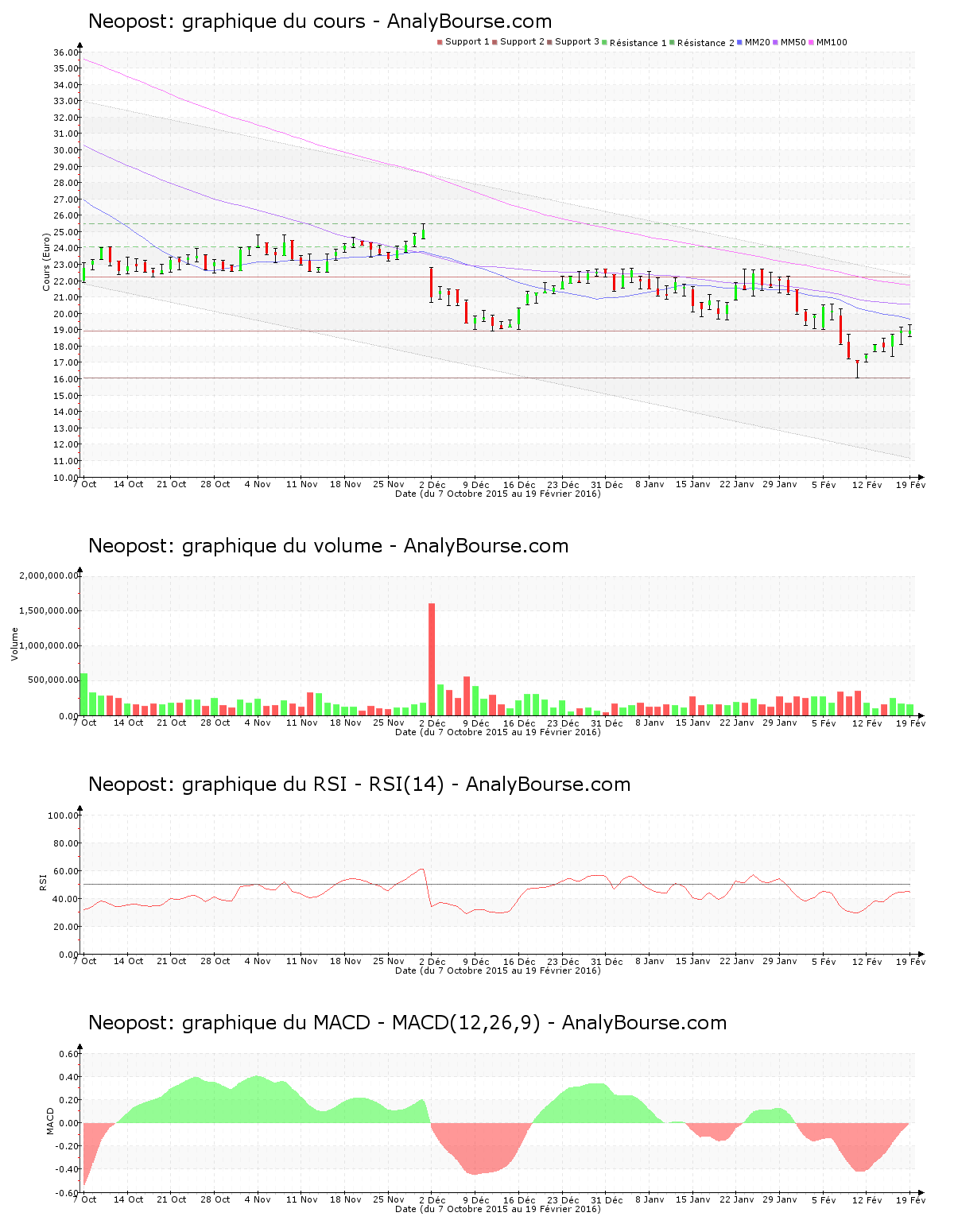This screenshot has width=954, height=1232.
Task: Select the MM50 legend label
Action: click(793, 42)
